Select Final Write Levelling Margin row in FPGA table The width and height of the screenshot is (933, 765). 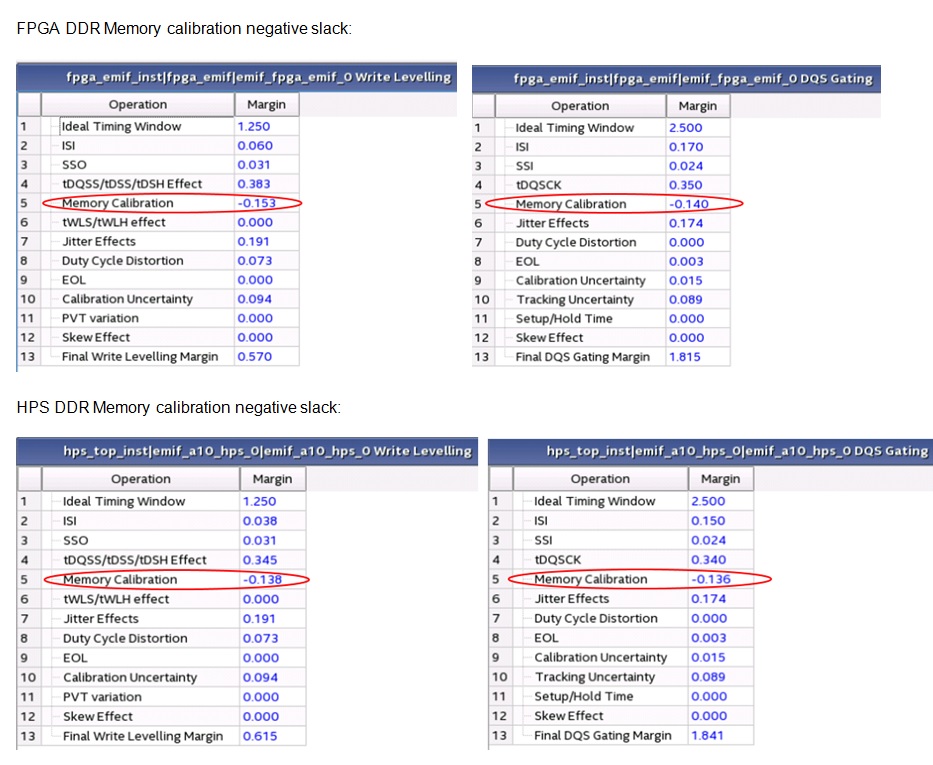click(158, 356)
